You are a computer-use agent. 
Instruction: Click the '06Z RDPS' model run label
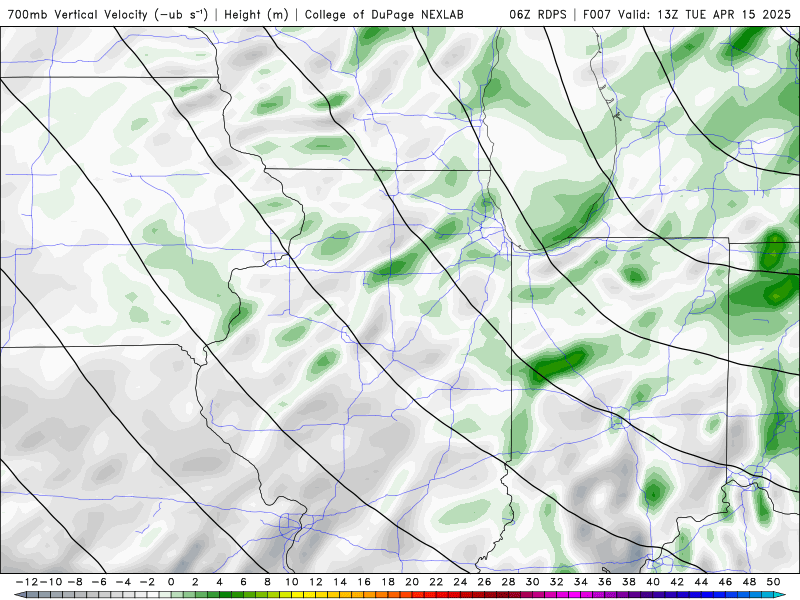click(x=537, y=14)
